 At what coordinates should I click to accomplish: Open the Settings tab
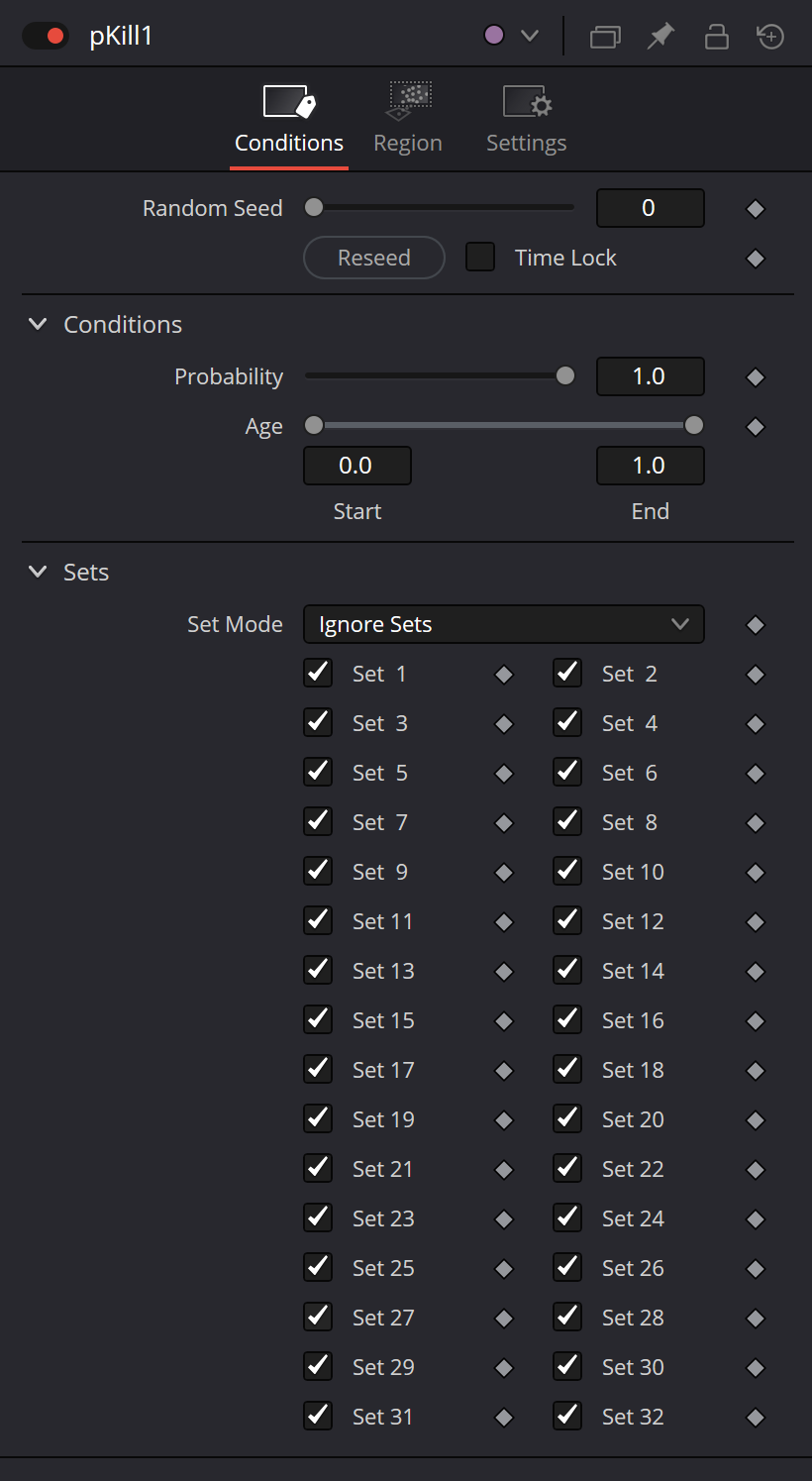click(x=527, y=119)
